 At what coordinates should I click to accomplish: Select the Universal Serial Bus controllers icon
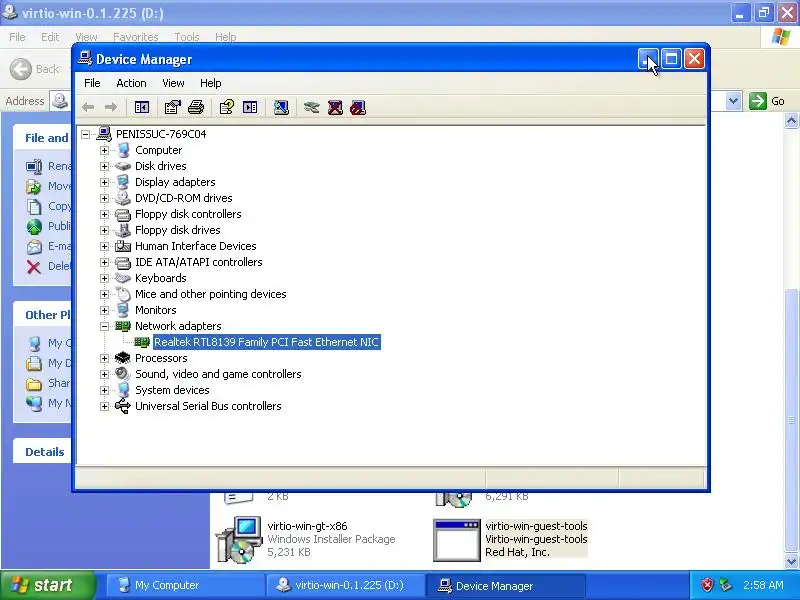(x=123, y=406)
